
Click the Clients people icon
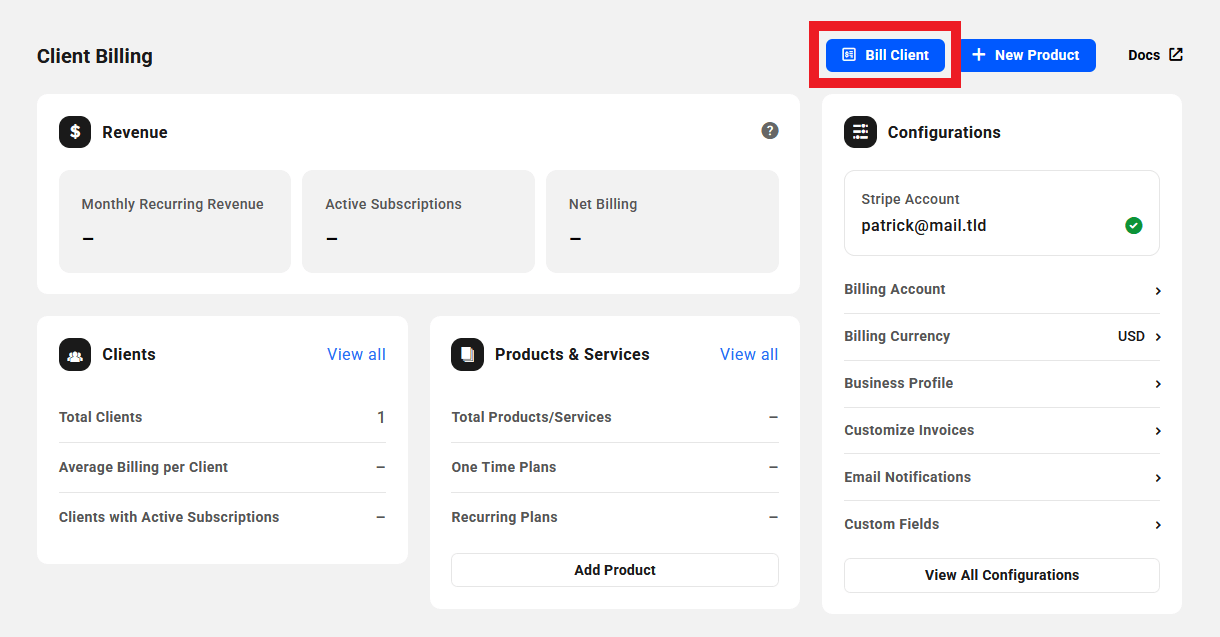(x=75, y=354)
